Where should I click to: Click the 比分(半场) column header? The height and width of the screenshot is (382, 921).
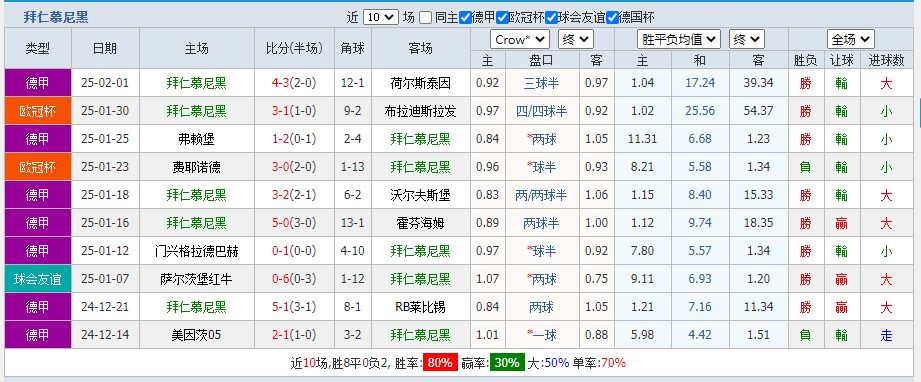(295, 49)
